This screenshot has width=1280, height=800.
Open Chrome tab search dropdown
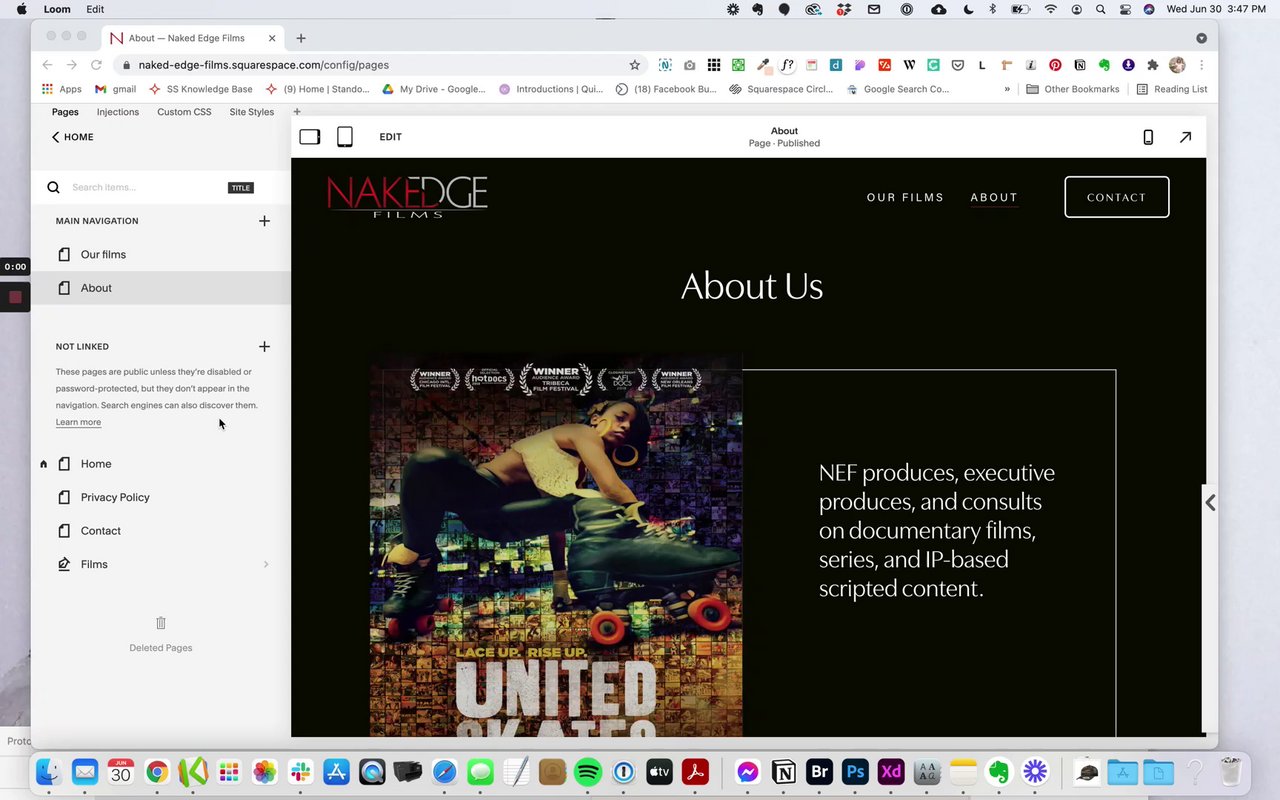pyautogui.click(x=1201, y=38)
